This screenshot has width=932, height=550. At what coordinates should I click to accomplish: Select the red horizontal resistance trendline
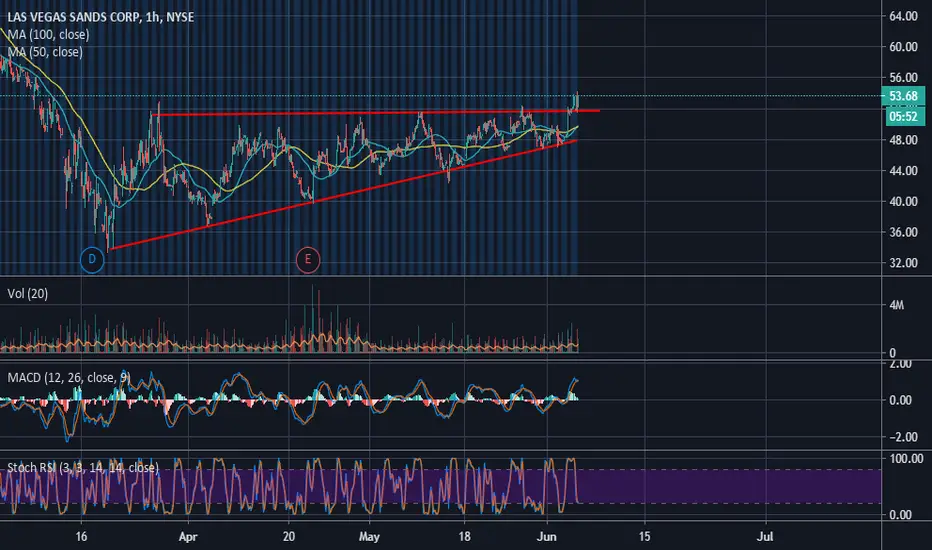click(x=376, y=112)
